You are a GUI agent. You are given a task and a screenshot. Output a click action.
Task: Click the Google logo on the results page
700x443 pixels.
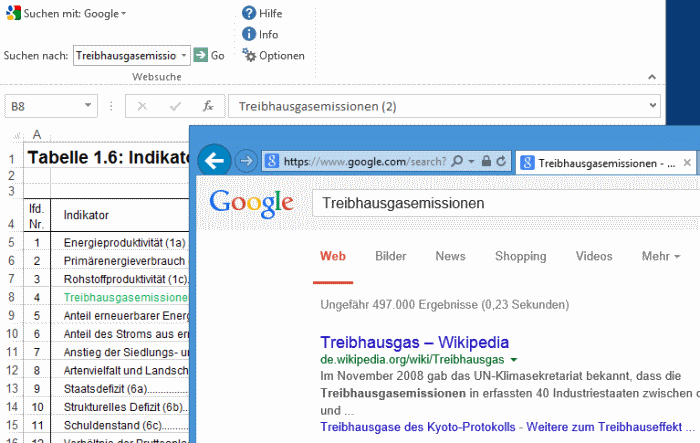(252, 204)
